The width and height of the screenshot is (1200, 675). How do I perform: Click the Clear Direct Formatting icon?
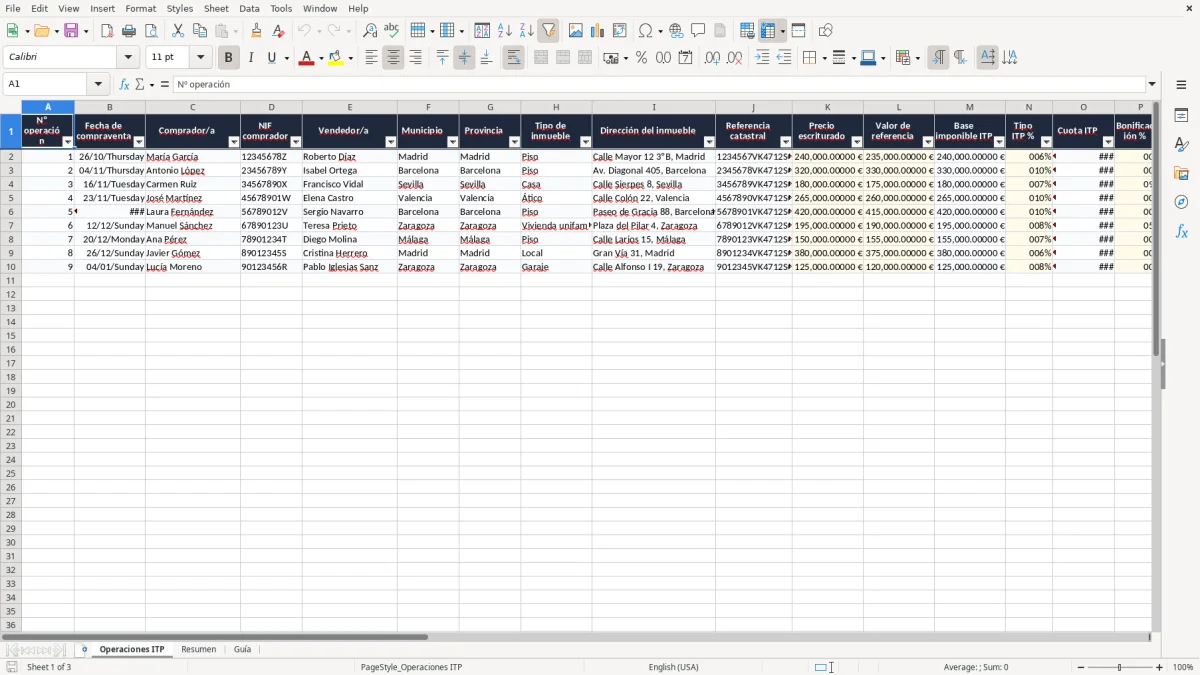(279, 31)
